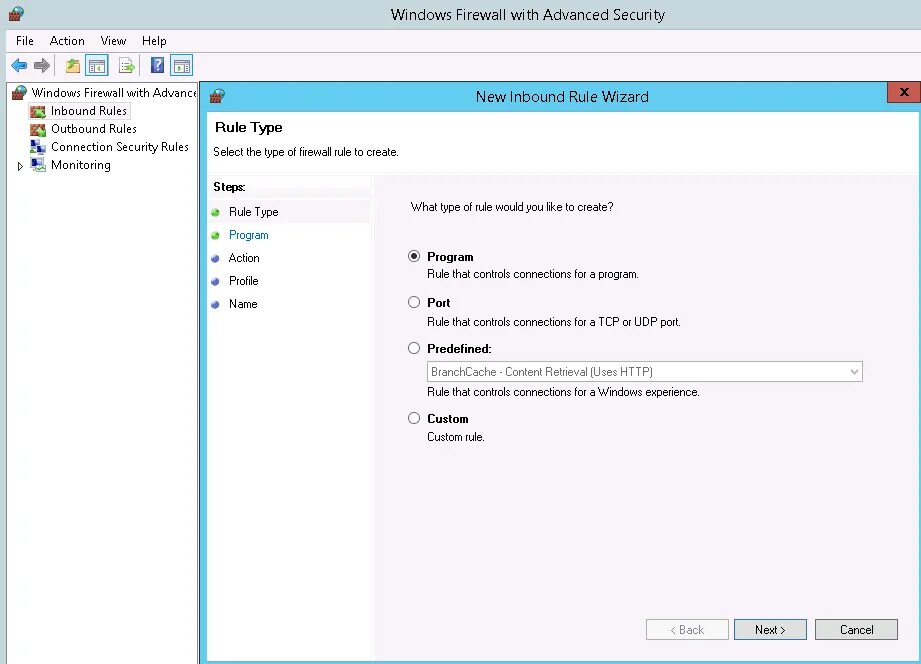Click 'What type of rule would you like to create?'

[512, 207]
